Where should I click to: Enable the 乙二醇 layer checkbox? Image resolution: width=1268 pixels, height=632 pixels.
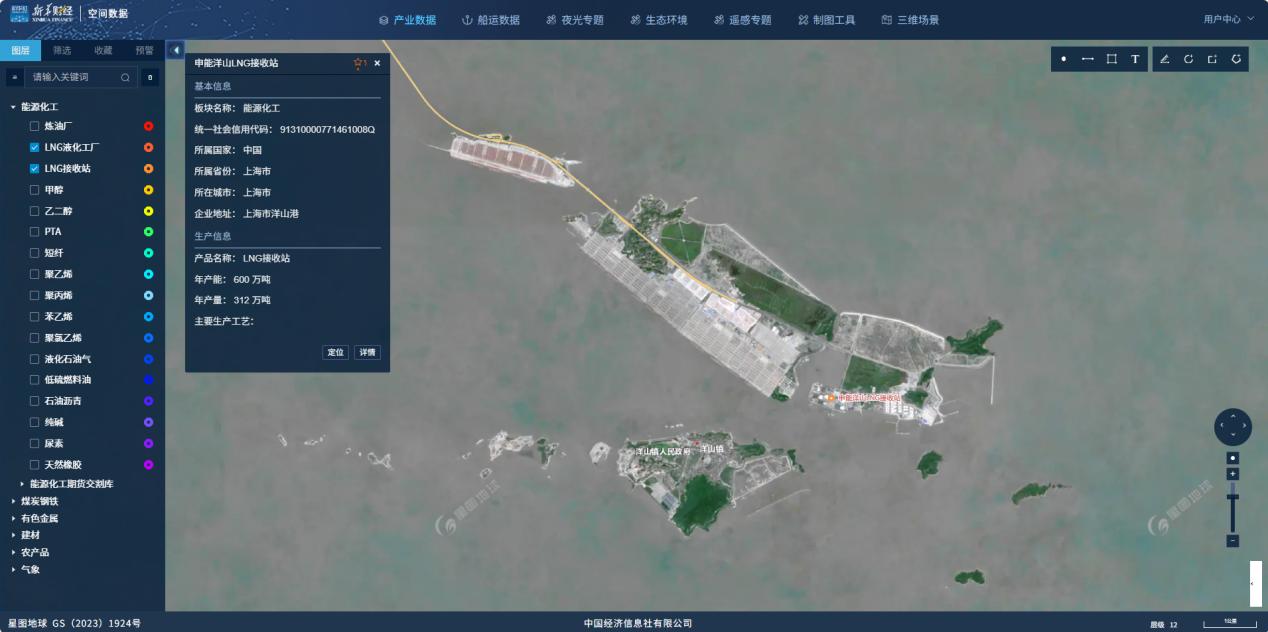[35, 211]
